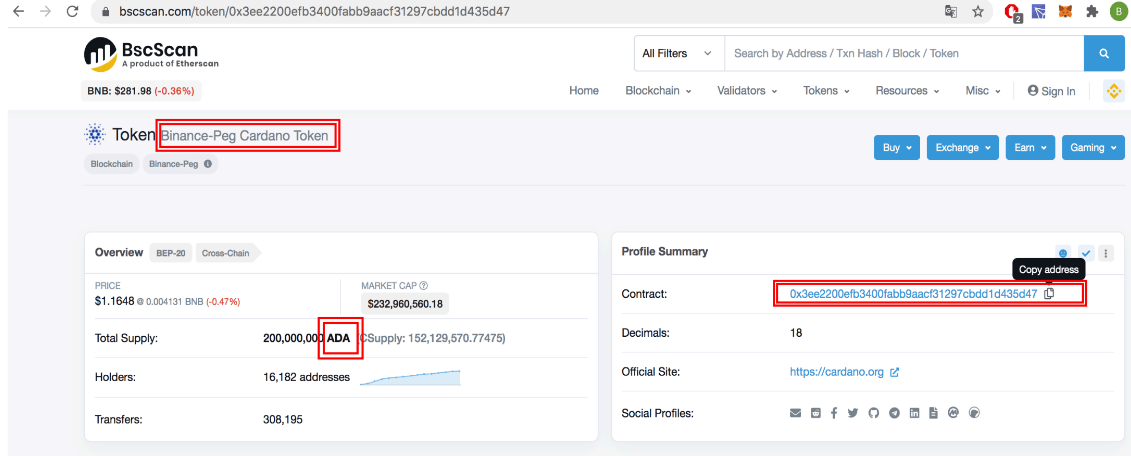Click the BNB price badge
The width and height of the screenshot is (1131, 456).
point(141,91)
